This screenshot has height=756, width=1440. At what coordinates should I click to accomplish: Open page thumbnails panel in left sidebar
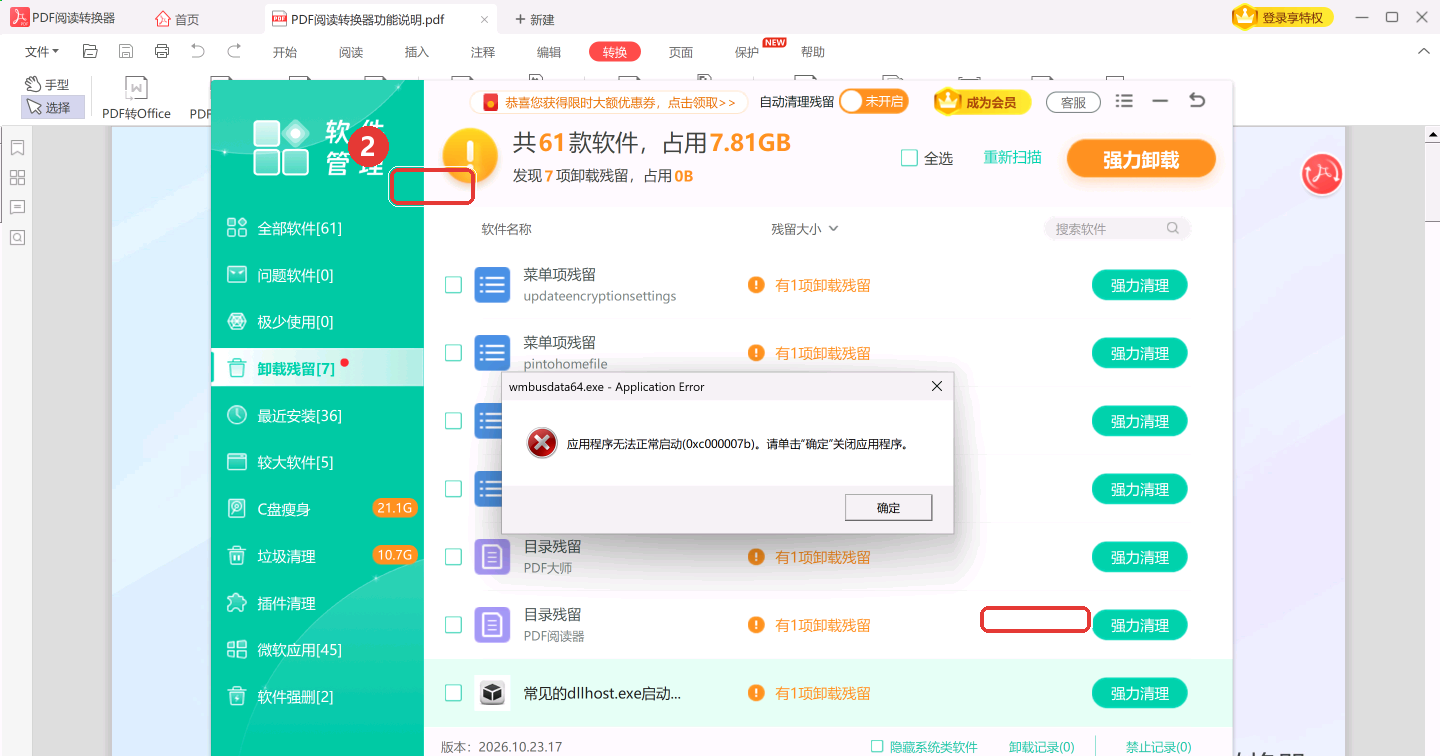coord(17,178)
